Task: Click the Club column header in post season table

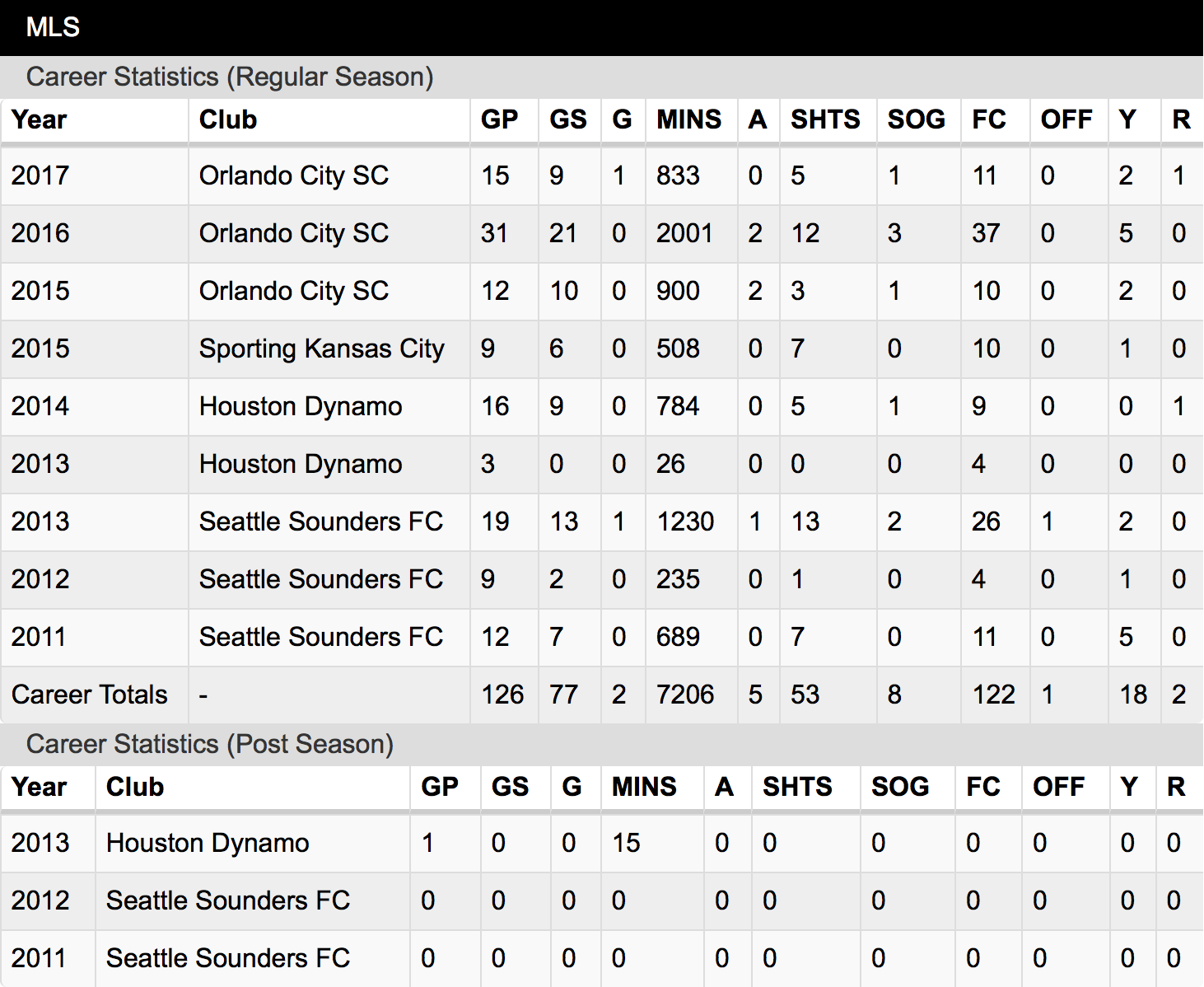Action: click(x=135, y=787)
